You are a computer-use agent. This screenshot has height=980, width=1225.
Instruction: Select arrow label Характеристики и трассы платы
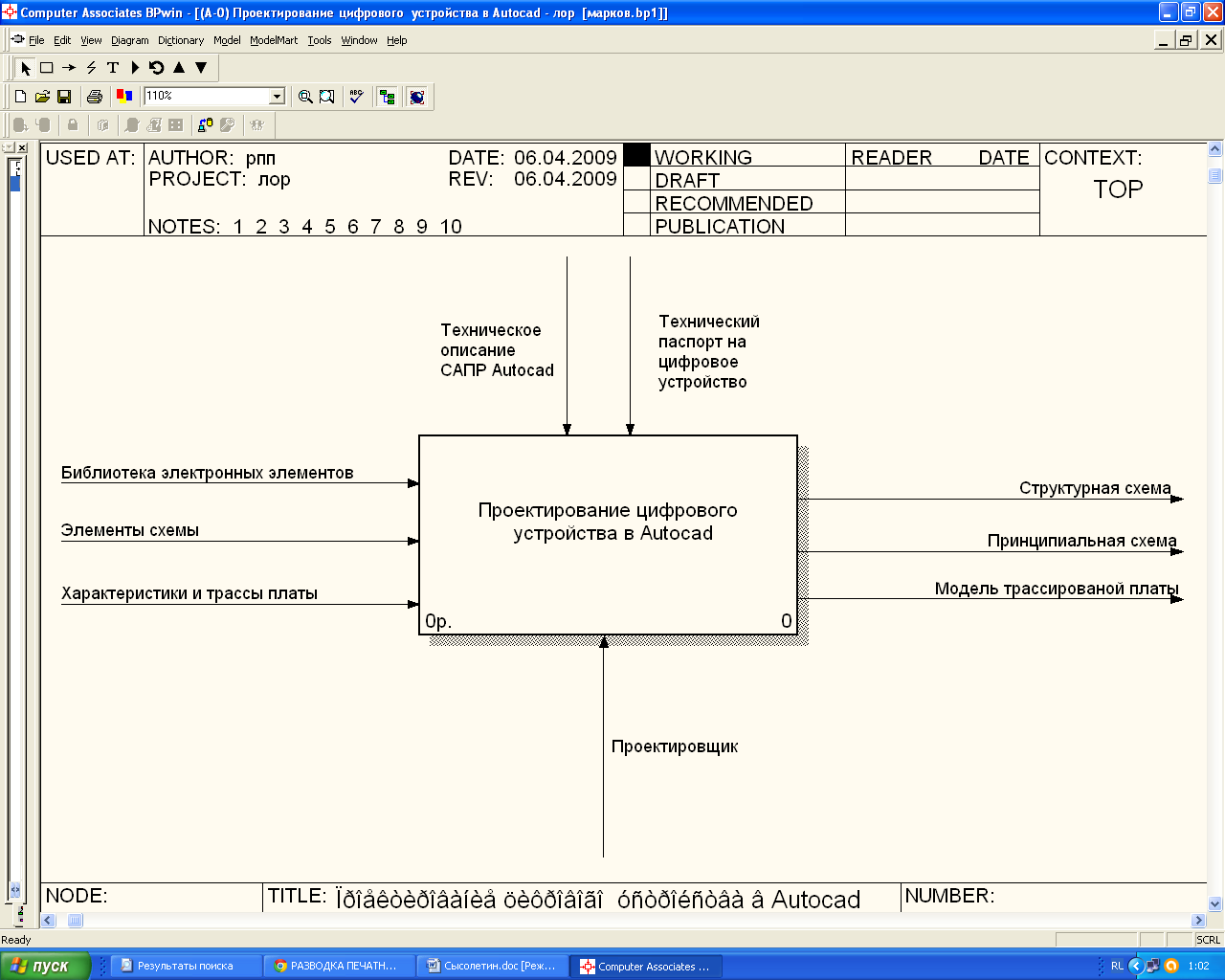pos(189,593)
